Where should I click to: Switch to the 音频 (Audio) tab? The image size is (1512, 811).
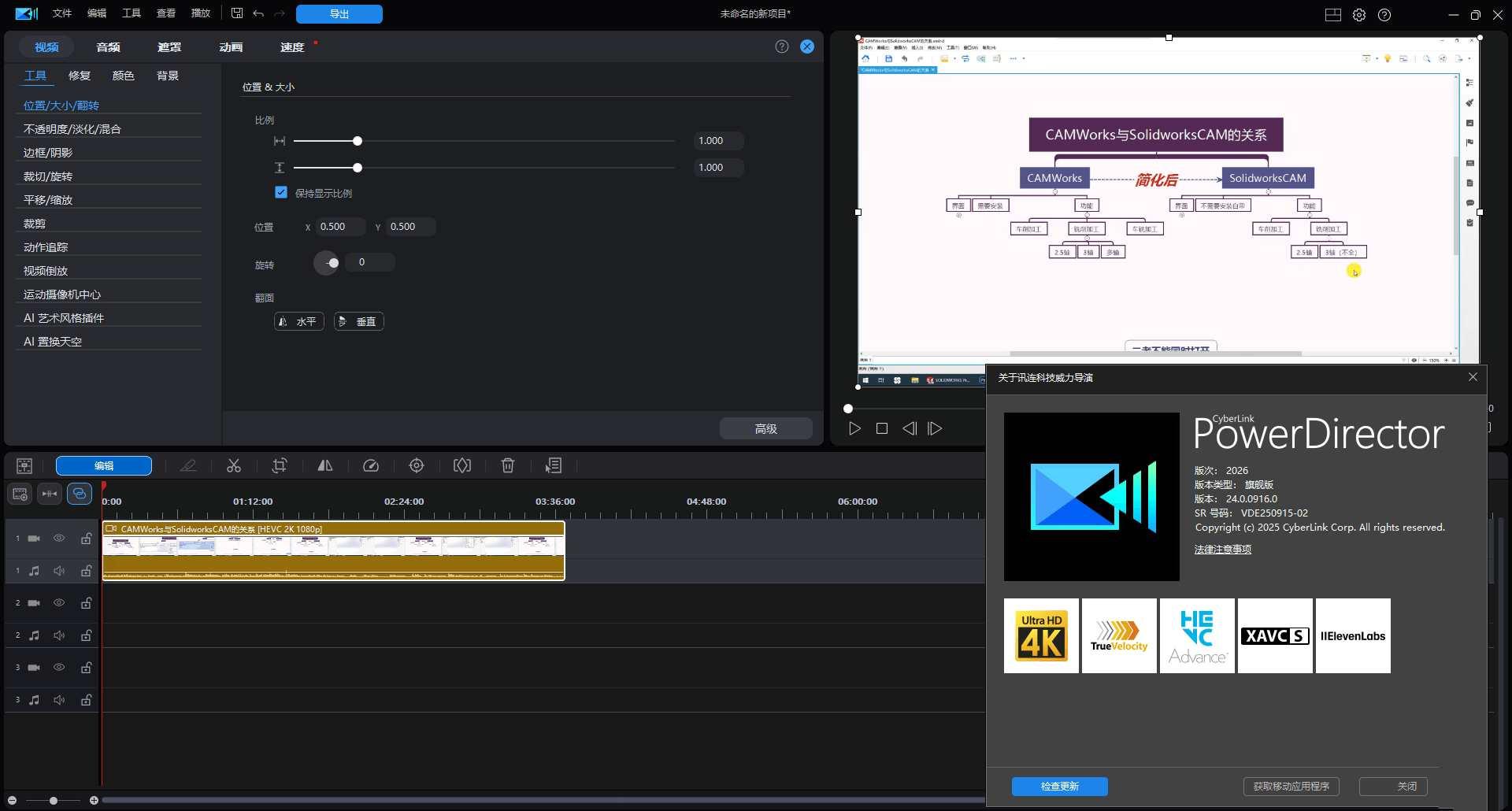(x=108, y=46)
